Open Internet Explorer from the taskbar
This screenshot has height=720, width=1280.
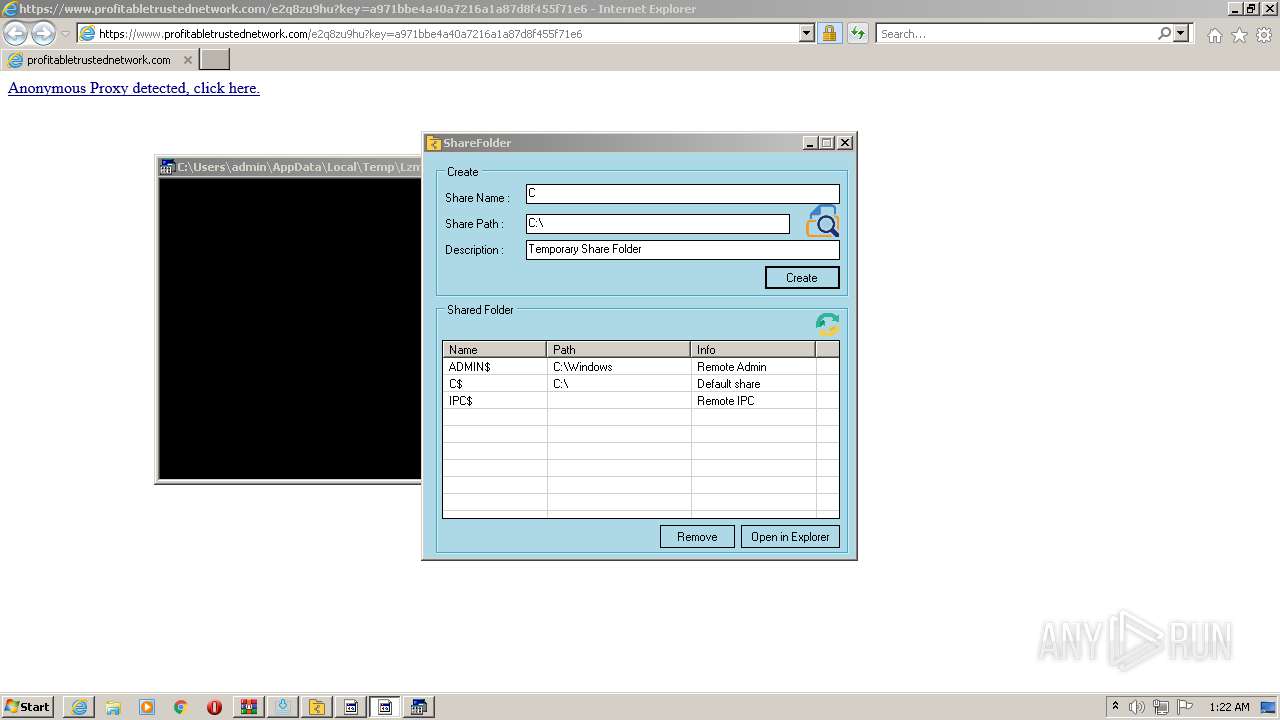pyautogui.click(x=79, y=707)
